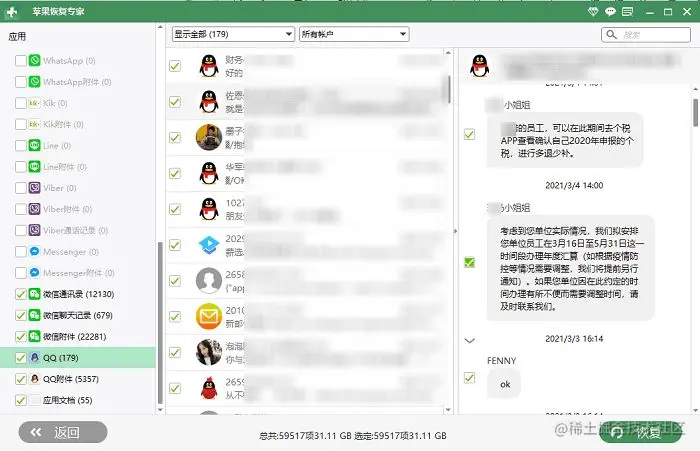This screenshot has height=451, width=700.
Task: Click the magnifier search icon
Action: pos(611,34)
